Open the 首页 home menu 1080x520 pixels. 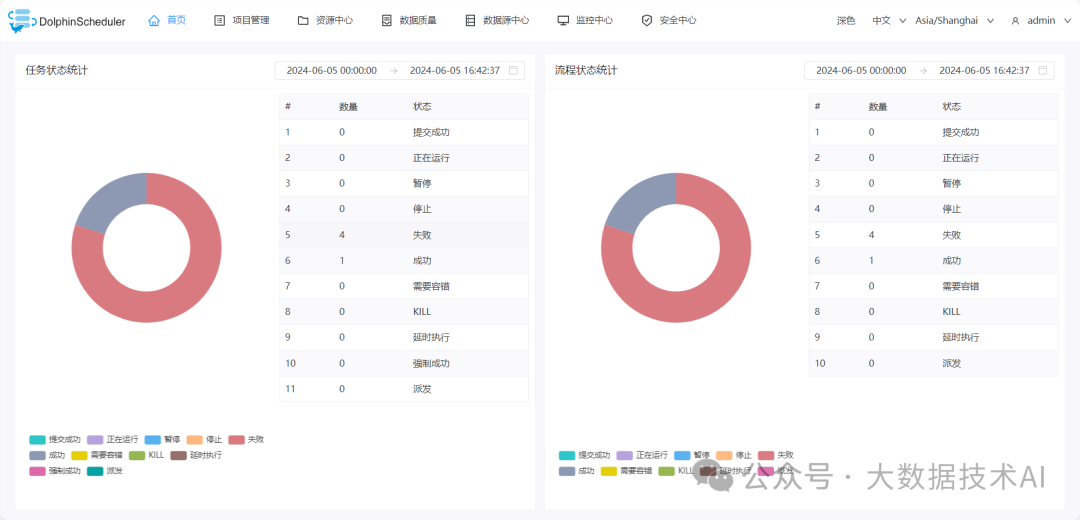click(x=167, y=21)
